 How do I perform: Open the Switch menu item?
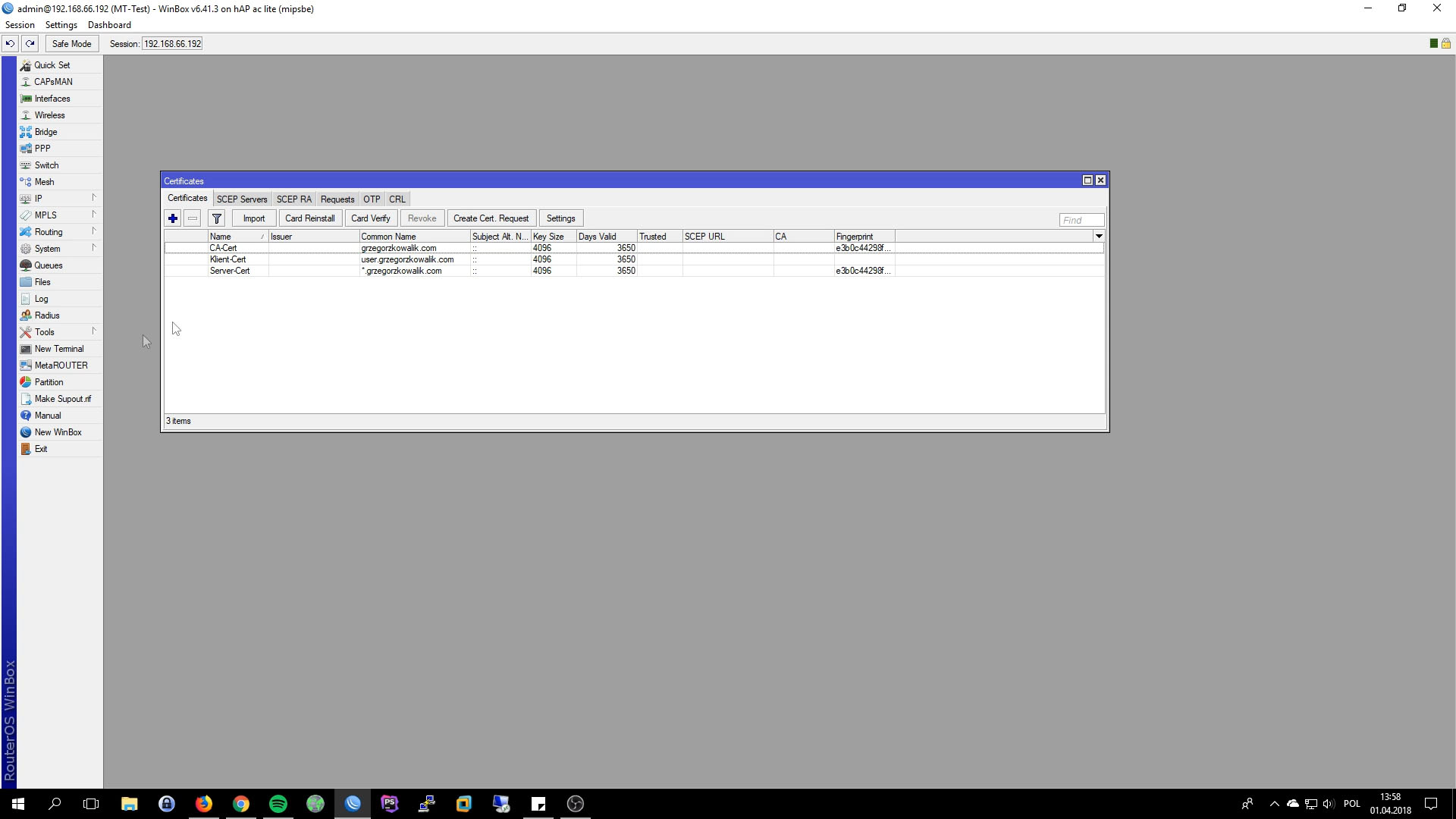59,165
